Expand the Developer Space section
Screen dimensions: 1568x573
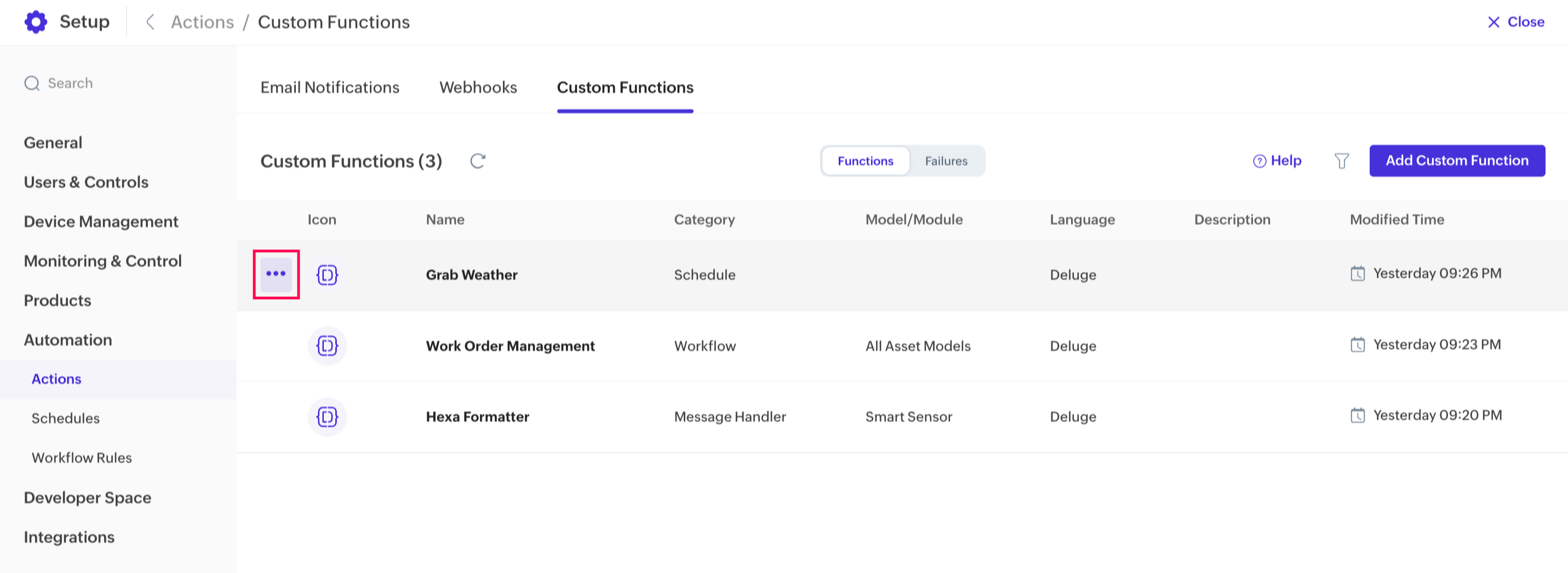(x=87, y=497)
